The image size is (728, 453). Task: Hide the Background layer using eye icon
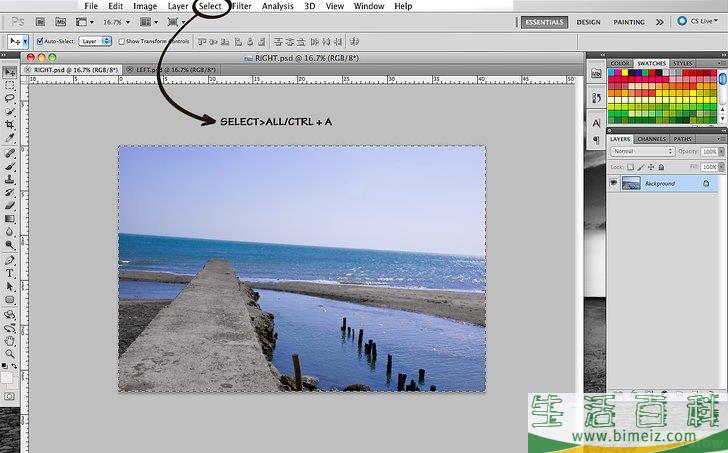click(x=614, y=184)
